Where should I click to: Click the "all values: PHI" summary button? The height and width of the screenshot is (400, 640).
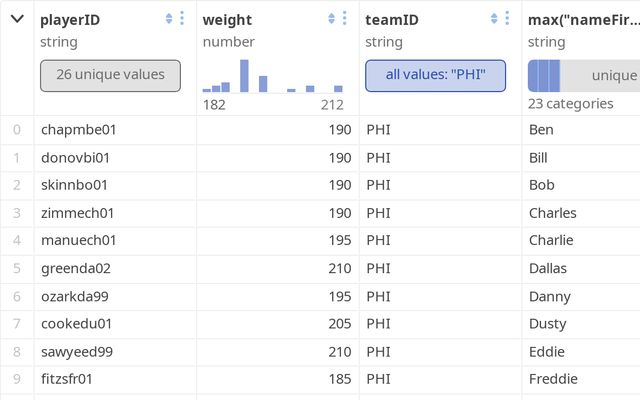pyautogui.click(x=435, y=75)
